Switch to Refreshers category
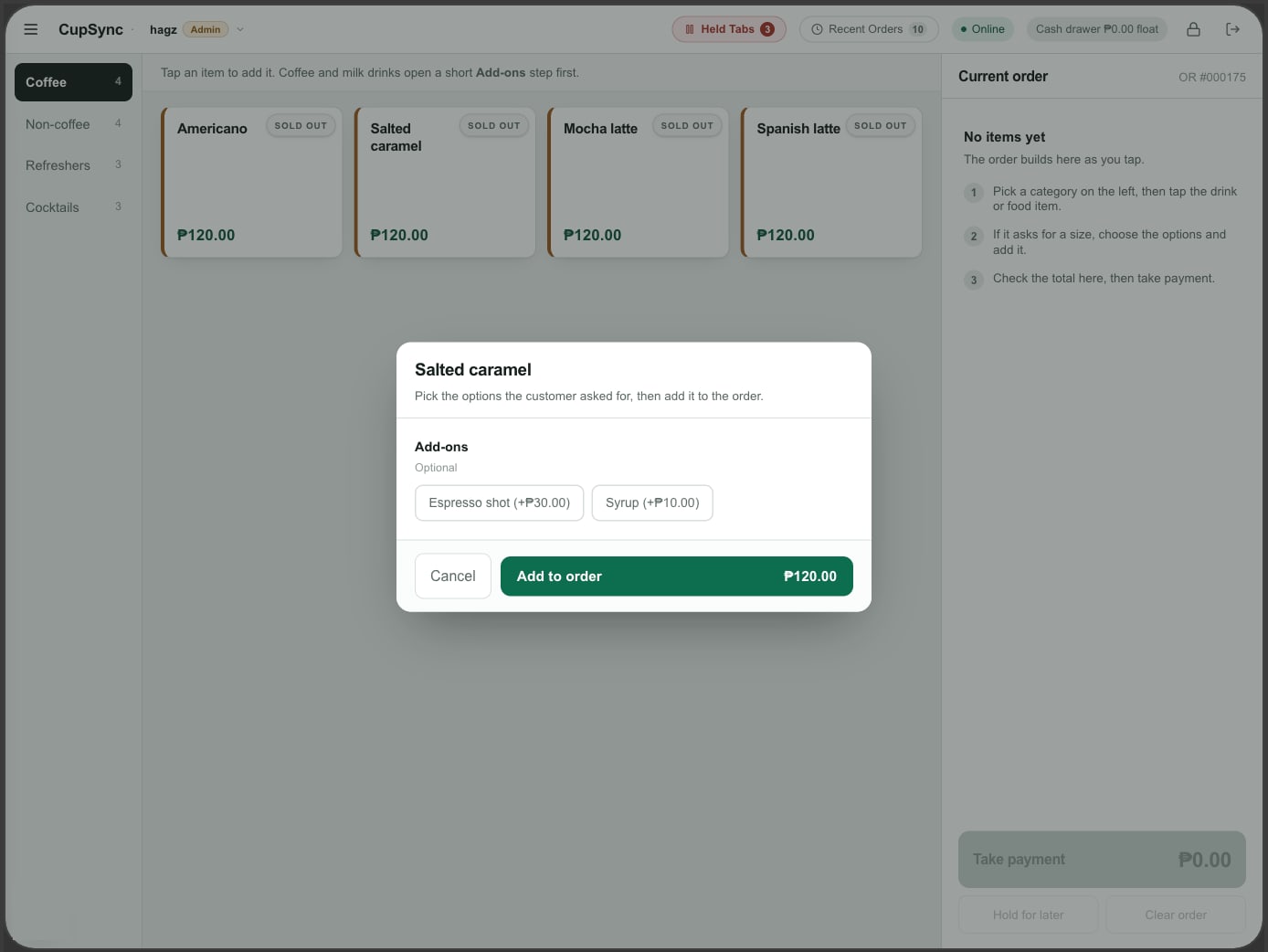Screen dimensions: 1268x952 click(73, 165)
